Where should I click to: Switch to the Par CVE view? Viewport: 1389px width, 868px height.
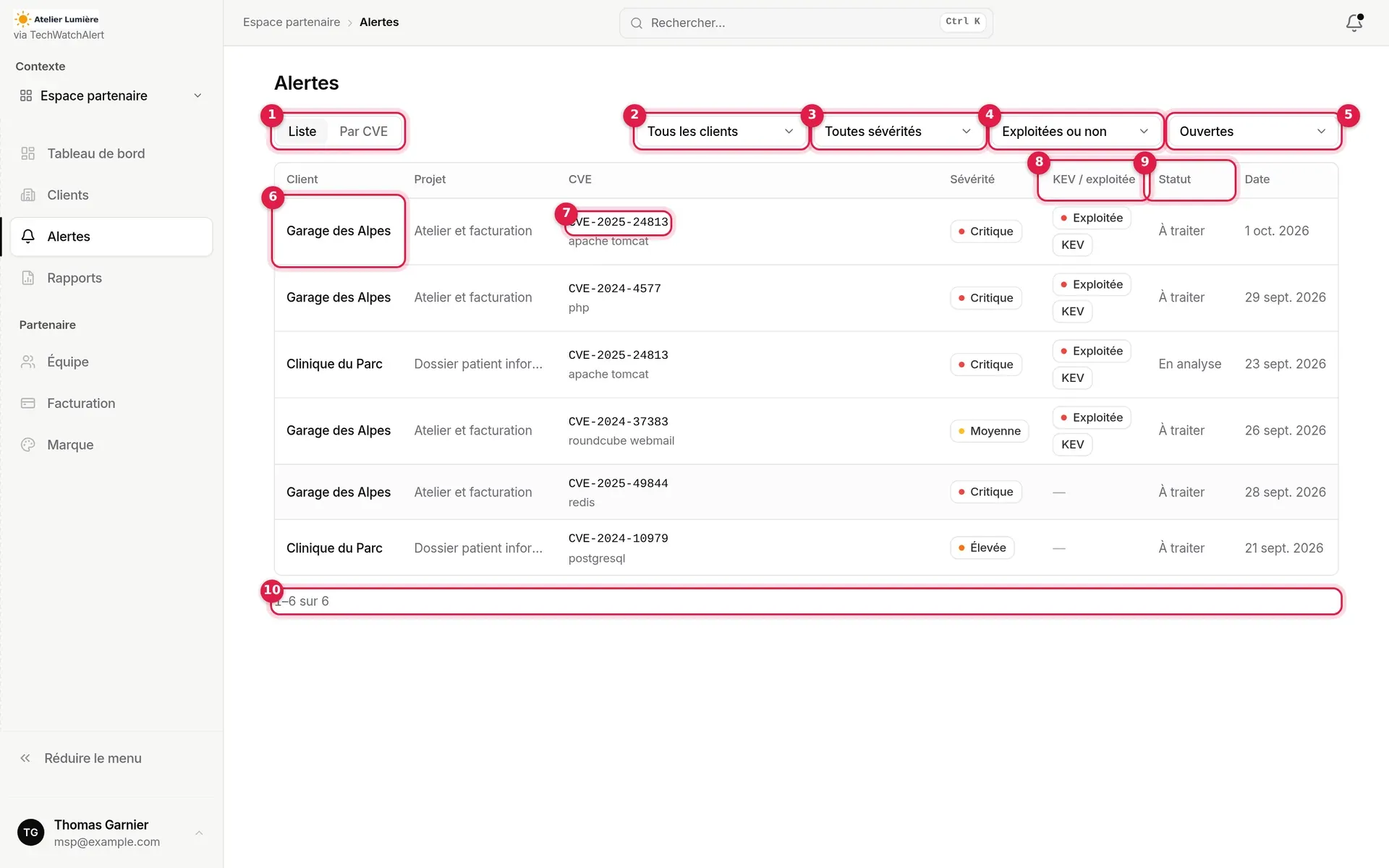coord(364,131)
